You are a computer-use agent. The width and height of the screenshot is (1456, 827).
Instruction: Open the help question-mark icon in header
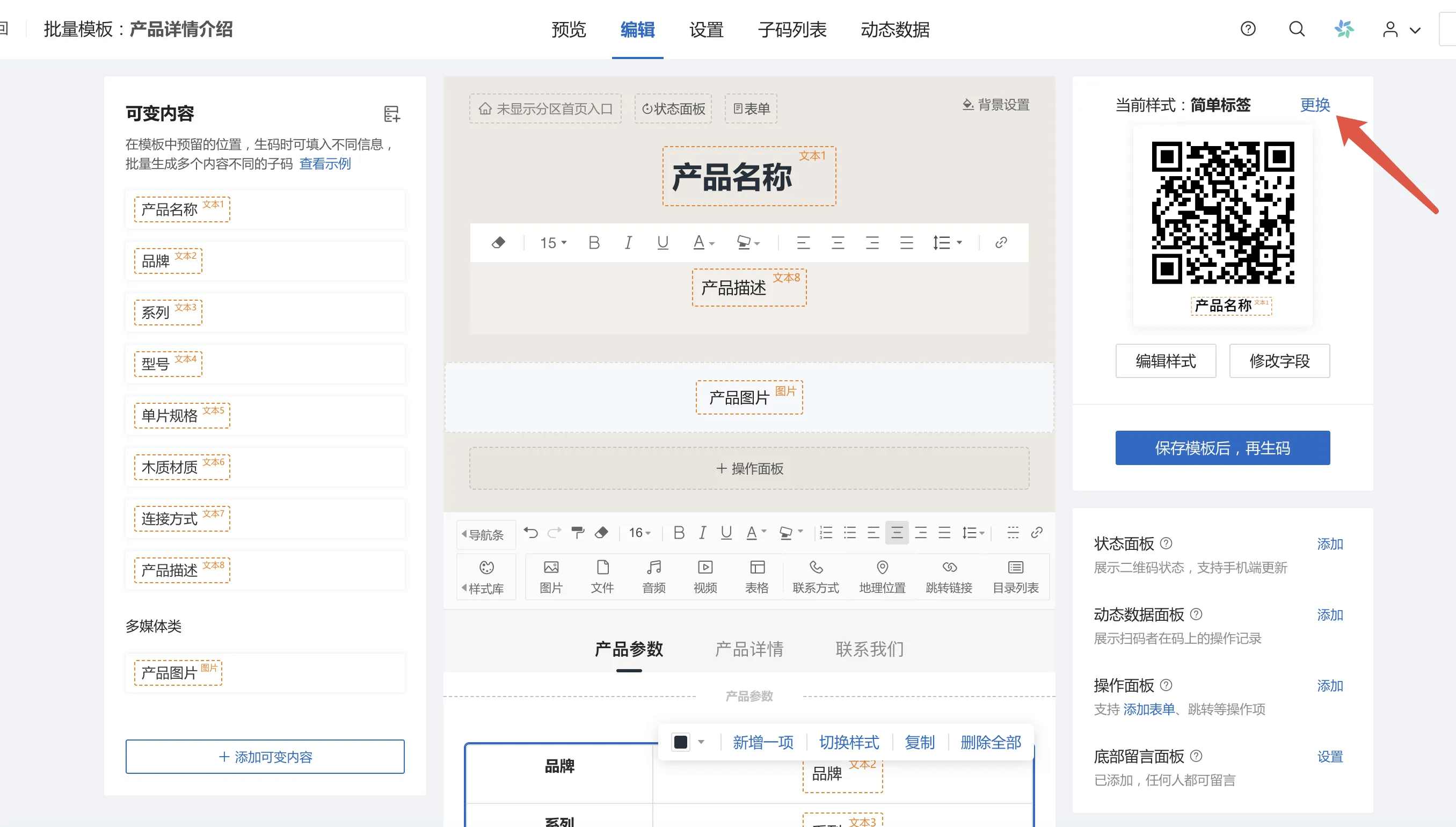click(1248, 29)
